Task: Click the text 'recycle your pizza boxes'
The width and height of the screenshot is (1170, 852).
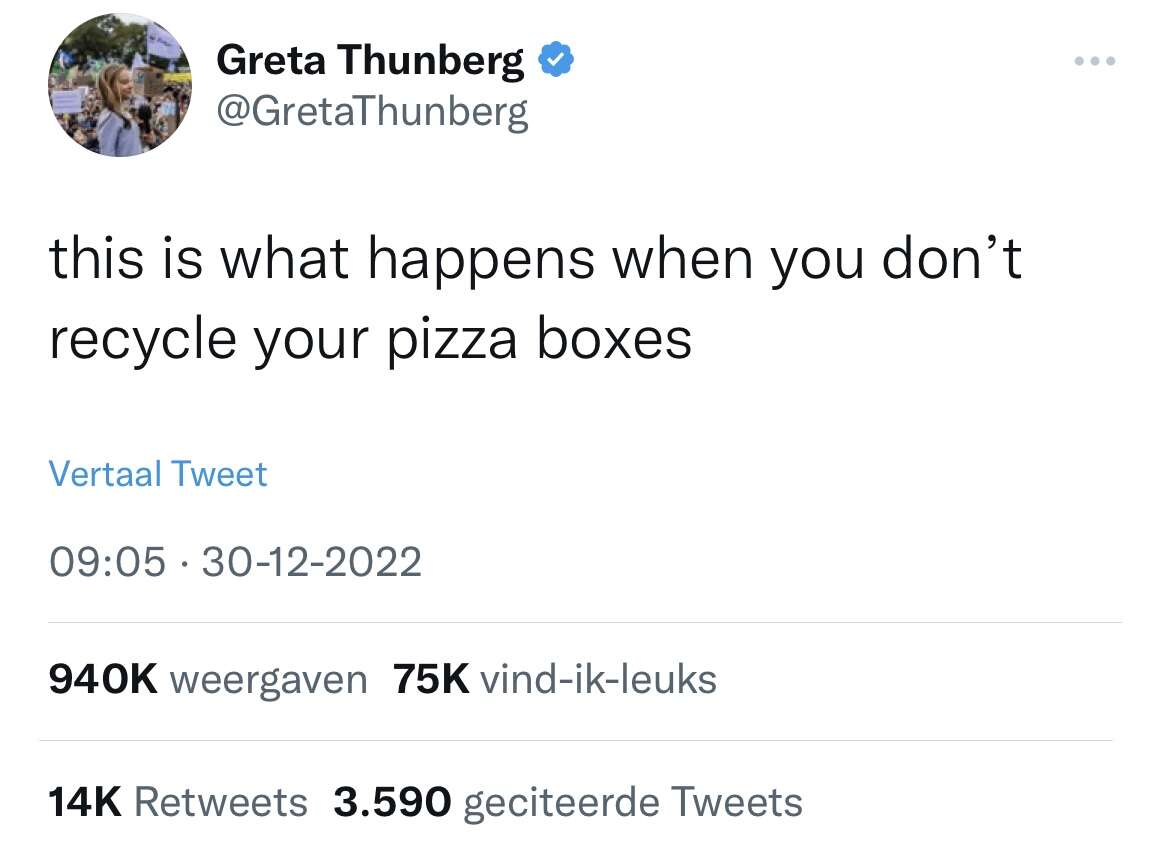Action: tap(371, 341)
